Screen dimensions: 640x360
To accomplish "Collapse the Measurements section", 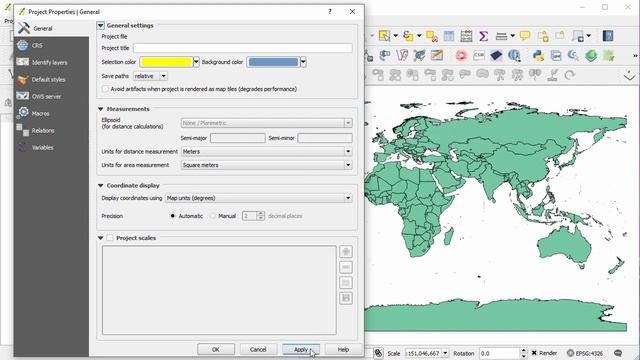I will click(x=100, y=109).
